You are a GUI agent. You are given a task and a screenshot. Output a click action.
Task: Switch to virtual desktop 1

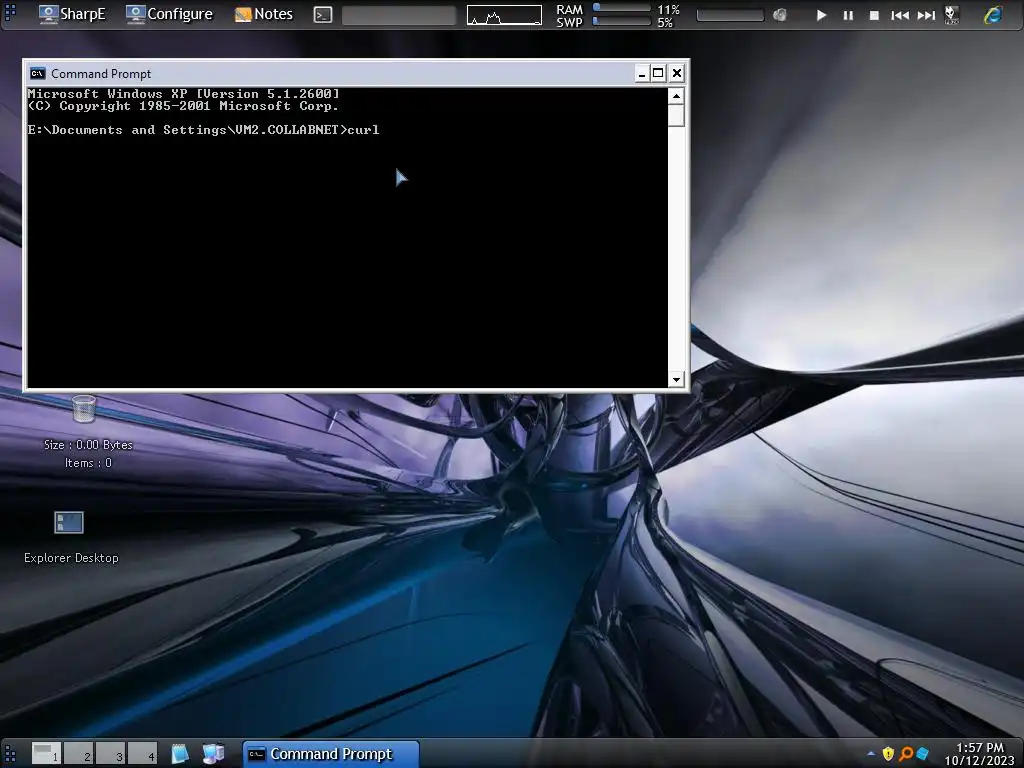[x=46, y=753]
